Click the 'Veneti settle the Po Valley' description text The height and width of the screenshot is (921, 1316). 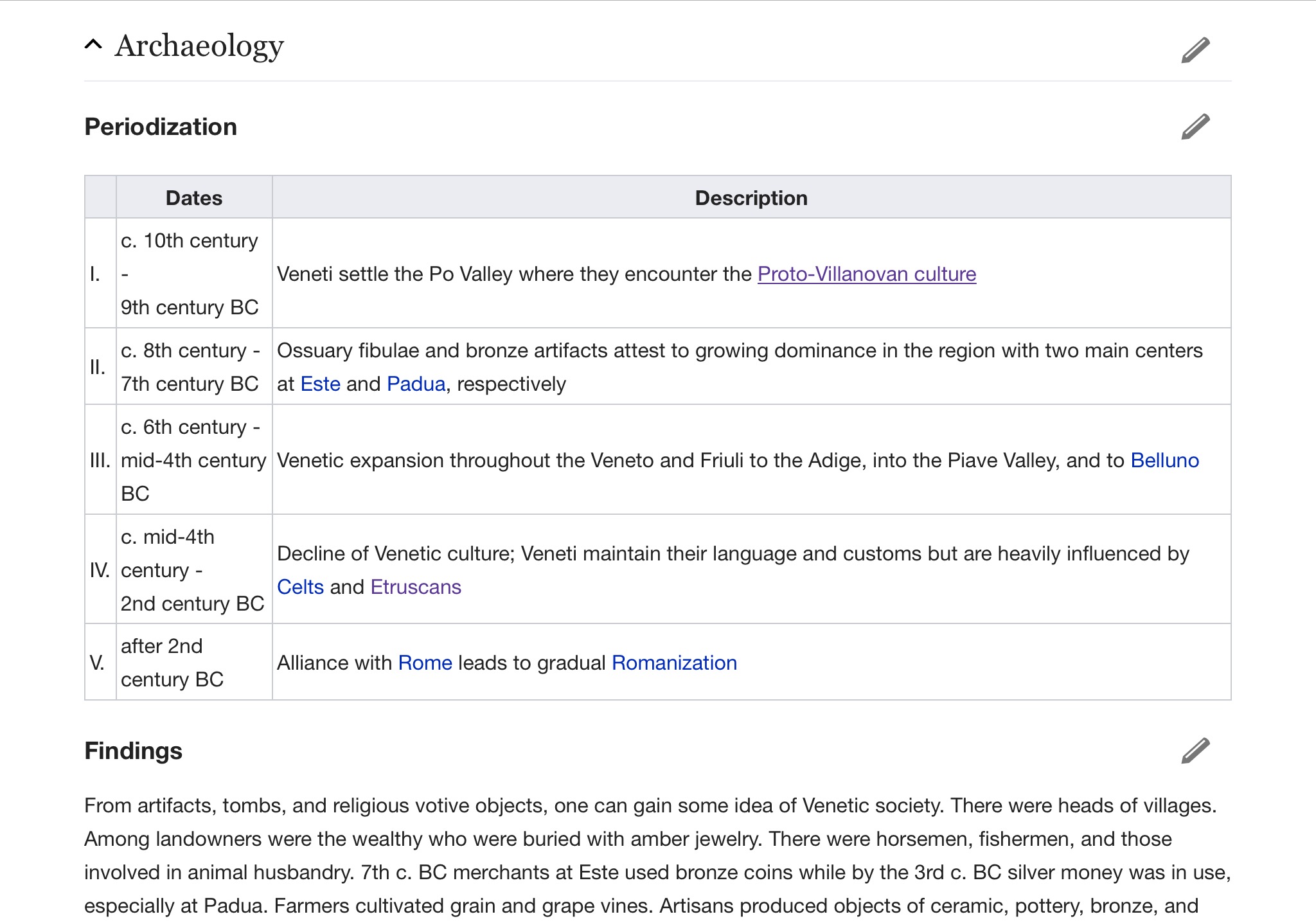pos(627,274)
